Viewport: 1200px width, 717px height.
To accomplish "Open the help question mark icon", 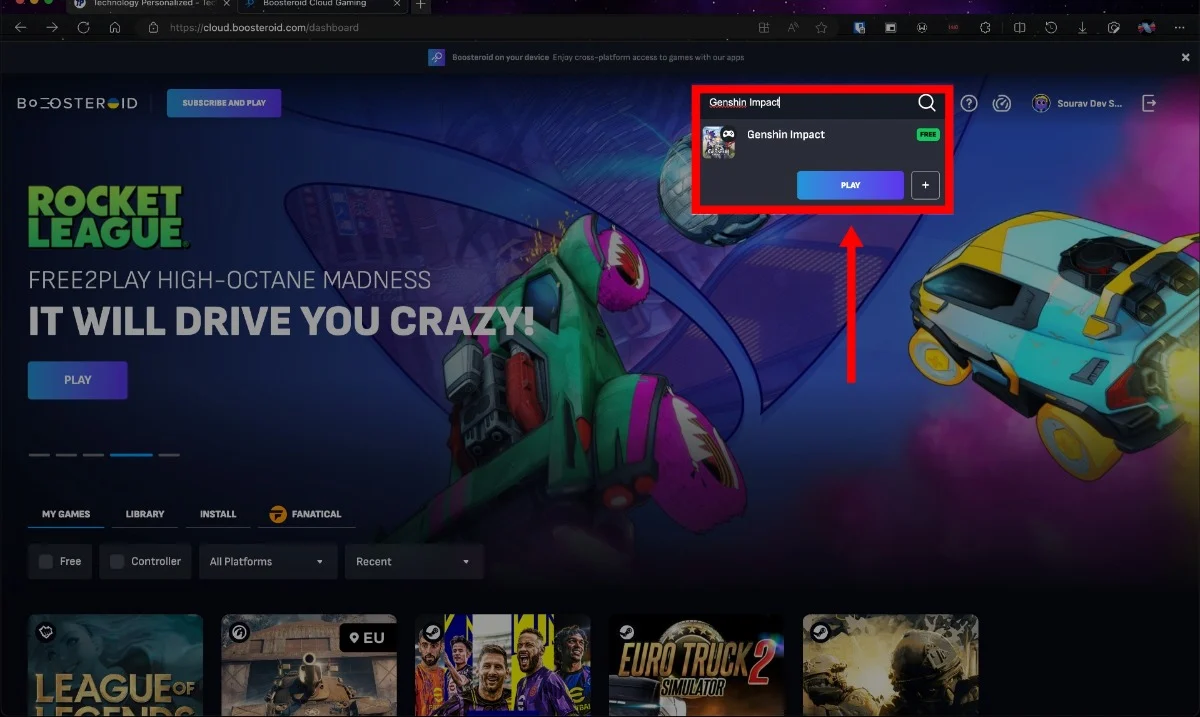I will [969, 103].
